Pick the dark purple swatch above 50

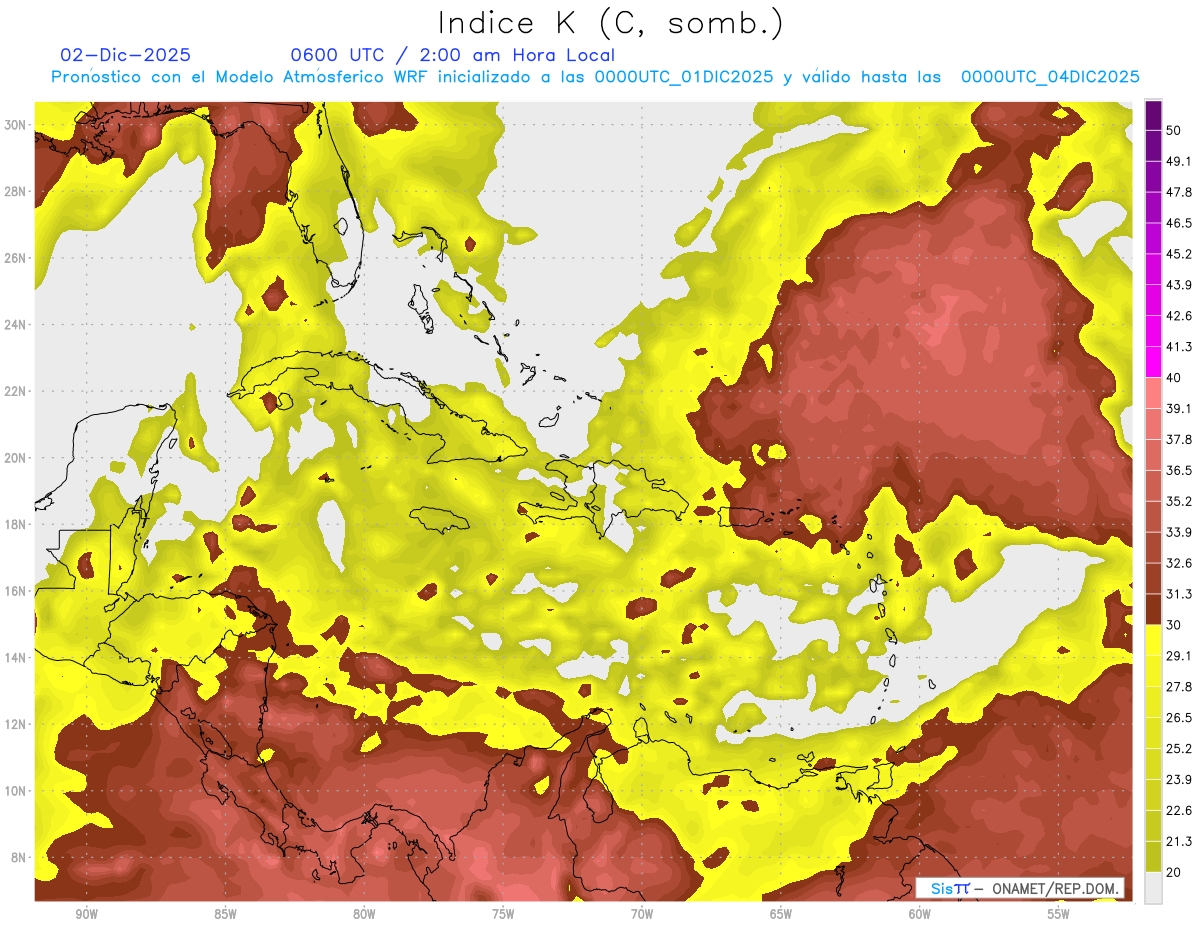click(1153, 116)
